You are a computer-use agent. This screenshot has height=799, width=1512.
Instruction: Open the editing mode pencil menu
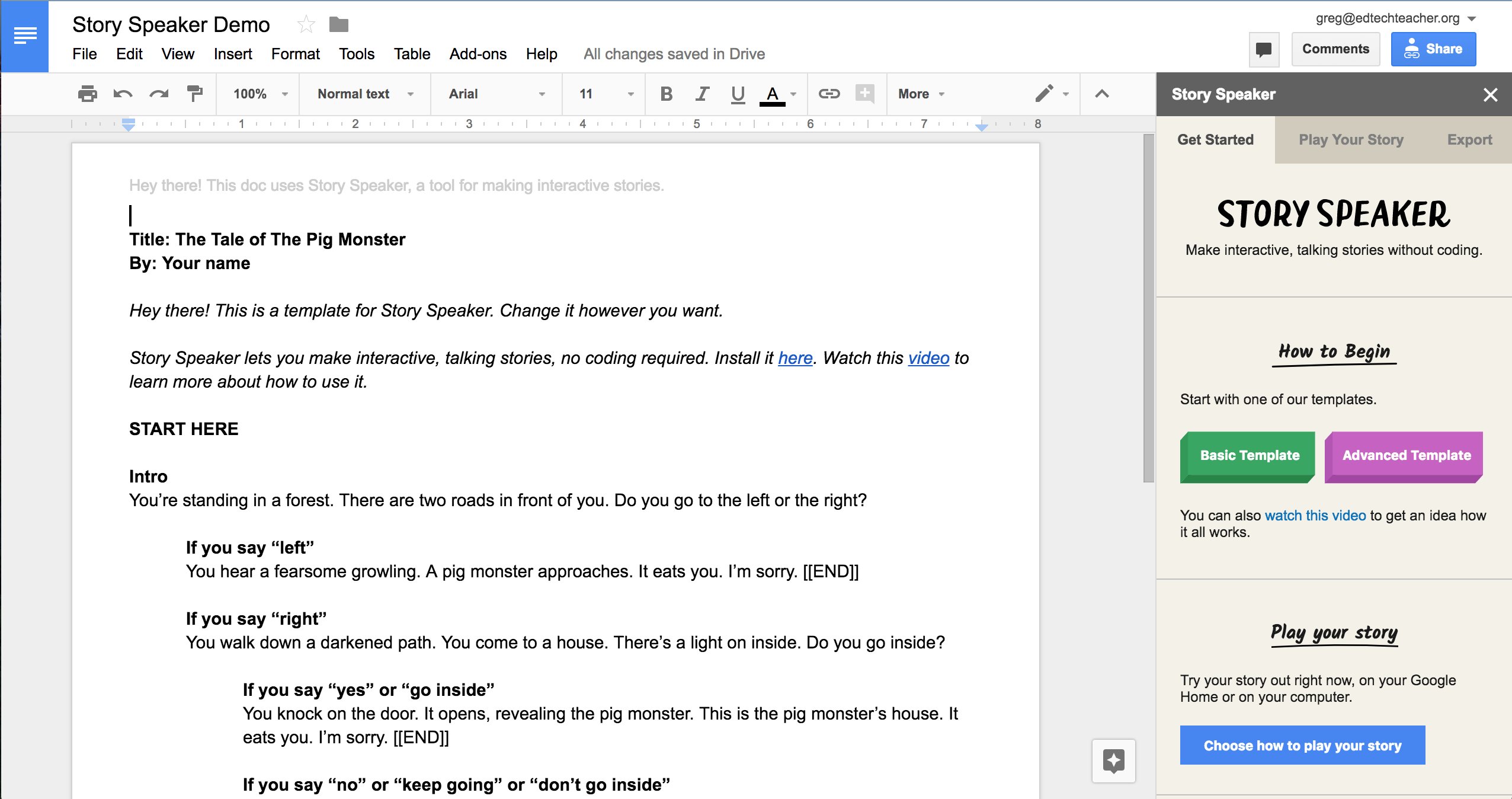coord(1052,94)
